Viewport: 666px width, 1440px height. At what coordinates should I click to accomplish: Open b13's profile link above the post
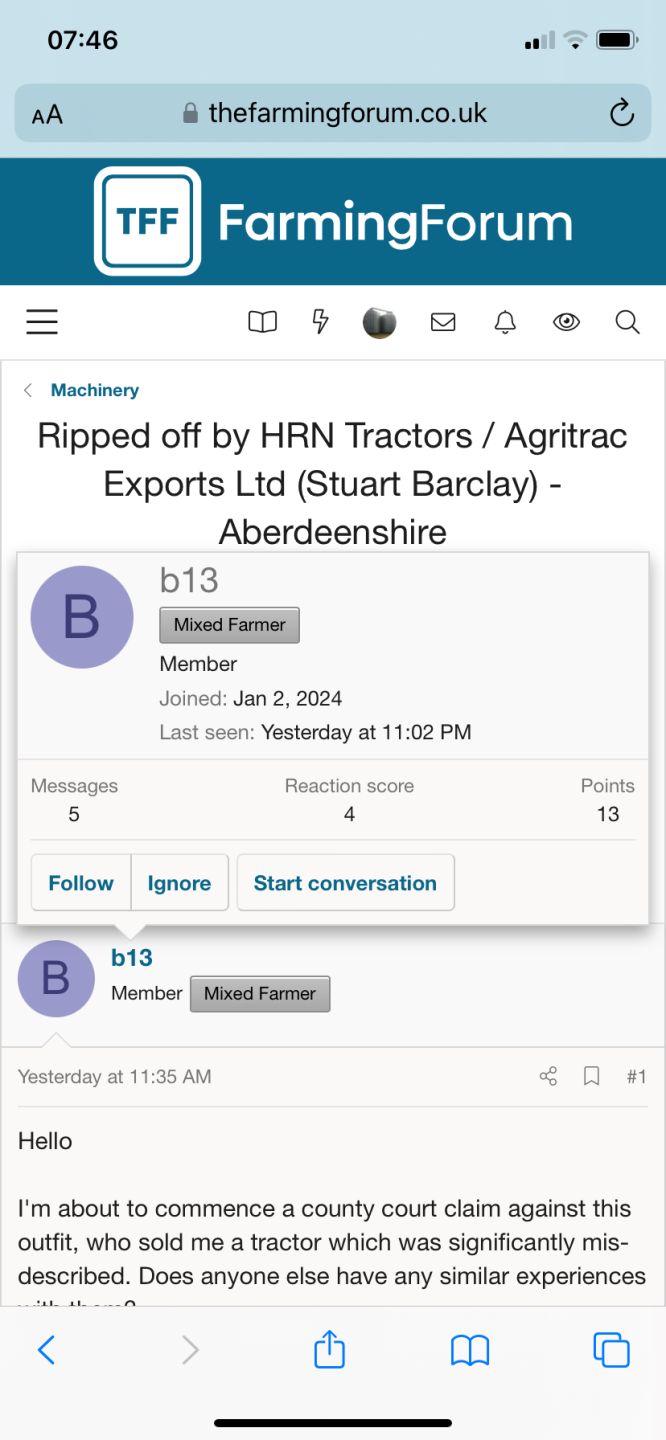pyautogui.click(x=132, y=957)
